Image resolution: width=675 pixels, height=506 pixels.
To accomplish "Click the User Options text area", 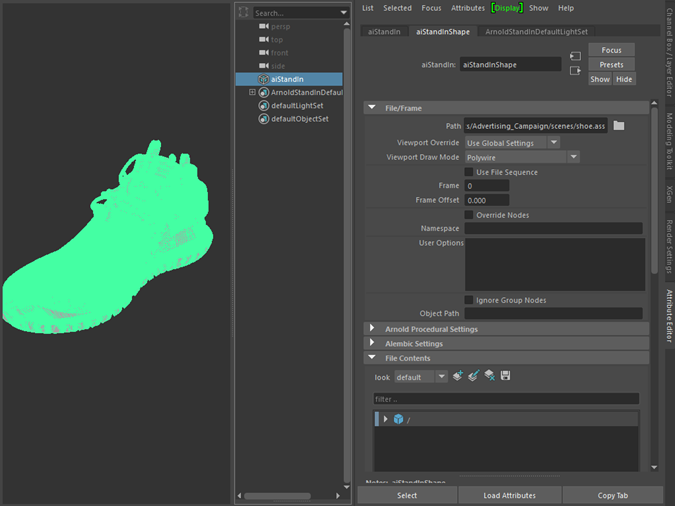I will point(555,264).
